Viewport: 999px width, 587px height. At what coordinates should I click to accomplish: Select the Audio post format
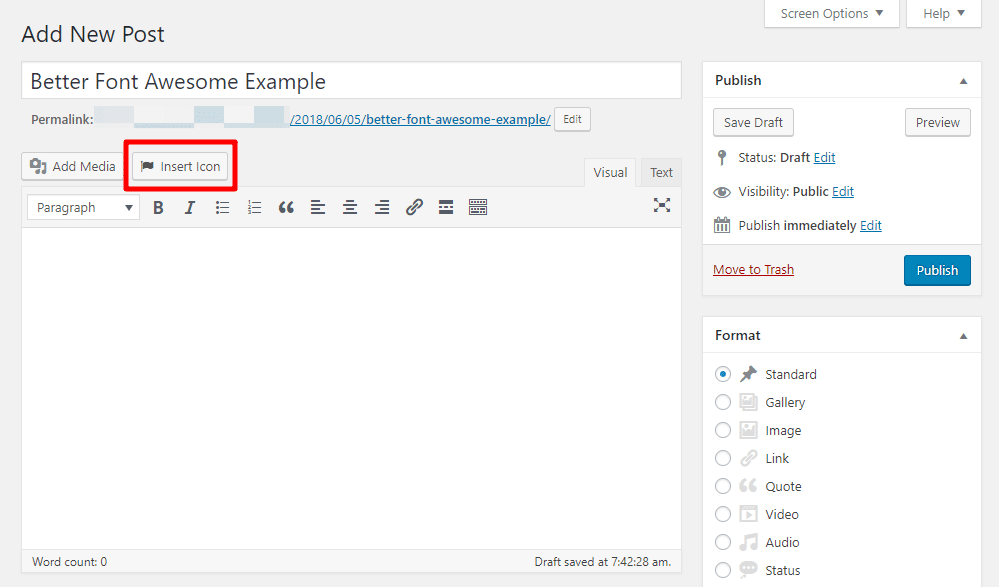722,542
